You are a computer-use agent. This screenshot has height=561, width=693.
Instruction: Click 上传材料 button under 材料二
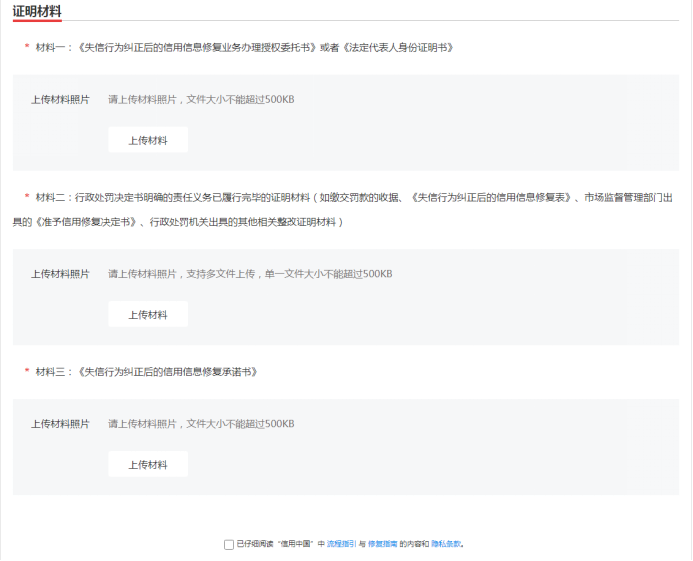point(148,314)
